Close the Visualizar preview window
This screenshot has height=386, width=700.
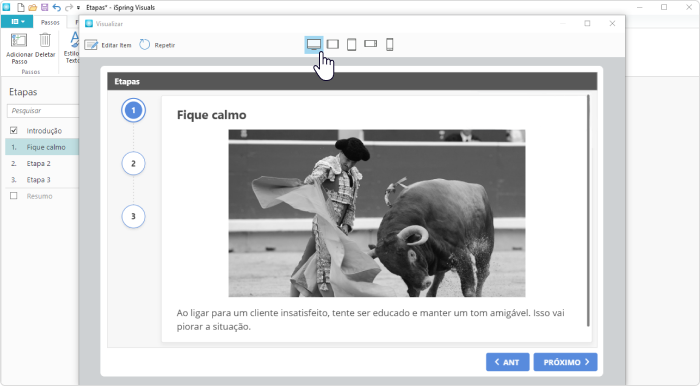[x=612, y=23]
